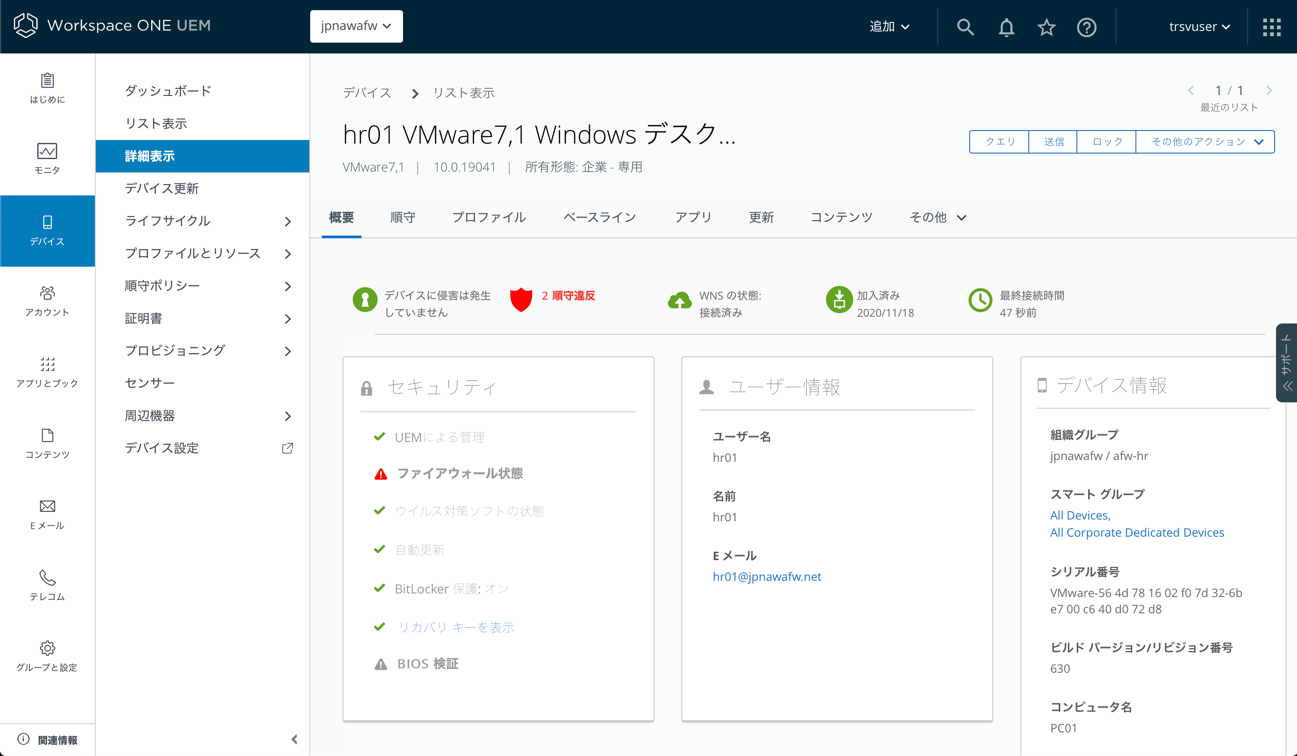1297x756 pixels.
Task: Click the ロック button
Action: coord(1107,142)
